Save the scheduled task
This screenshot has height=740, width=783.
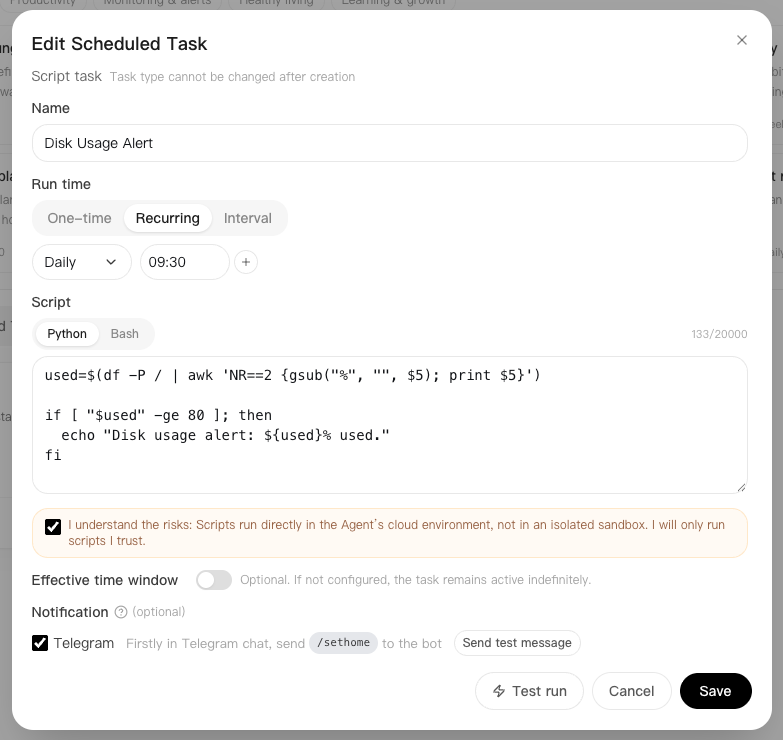coord(715,691)
